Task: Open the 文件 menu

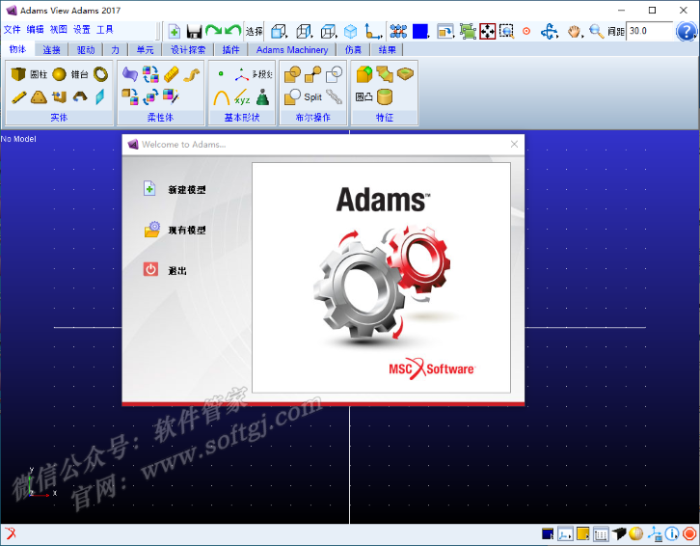Action: (12, 30)
